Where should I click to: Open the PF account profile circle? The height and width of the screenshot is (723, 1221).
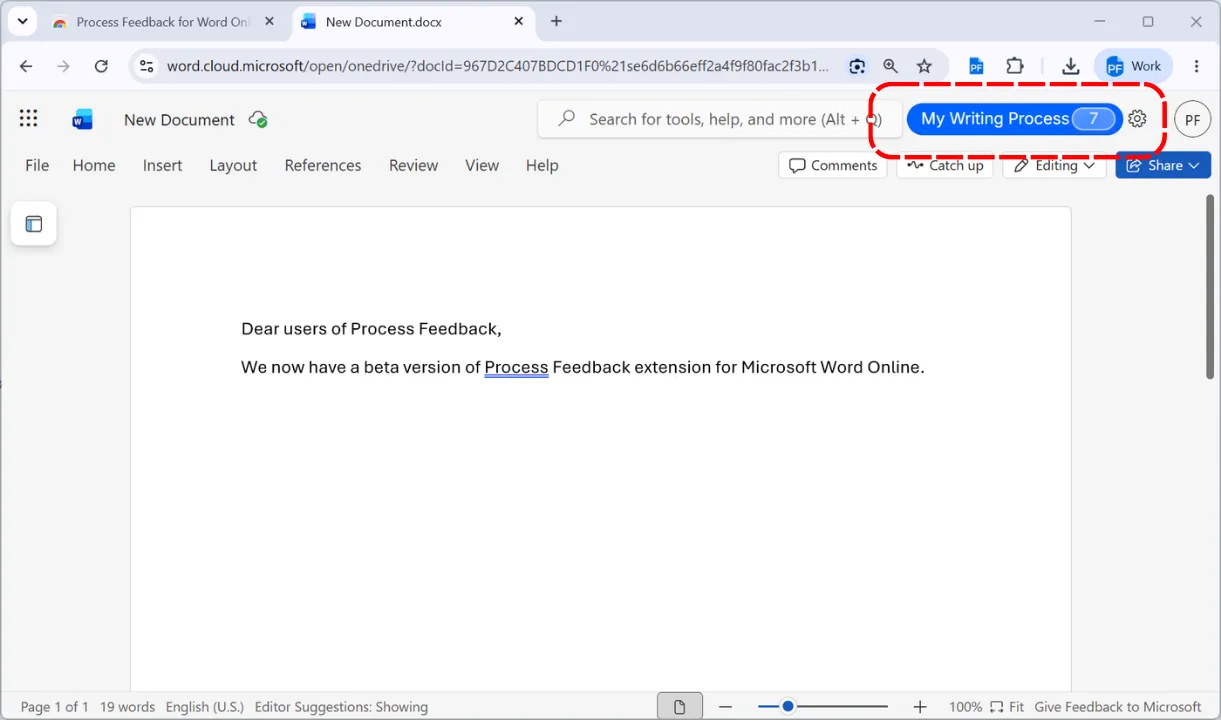[1192, 119]
